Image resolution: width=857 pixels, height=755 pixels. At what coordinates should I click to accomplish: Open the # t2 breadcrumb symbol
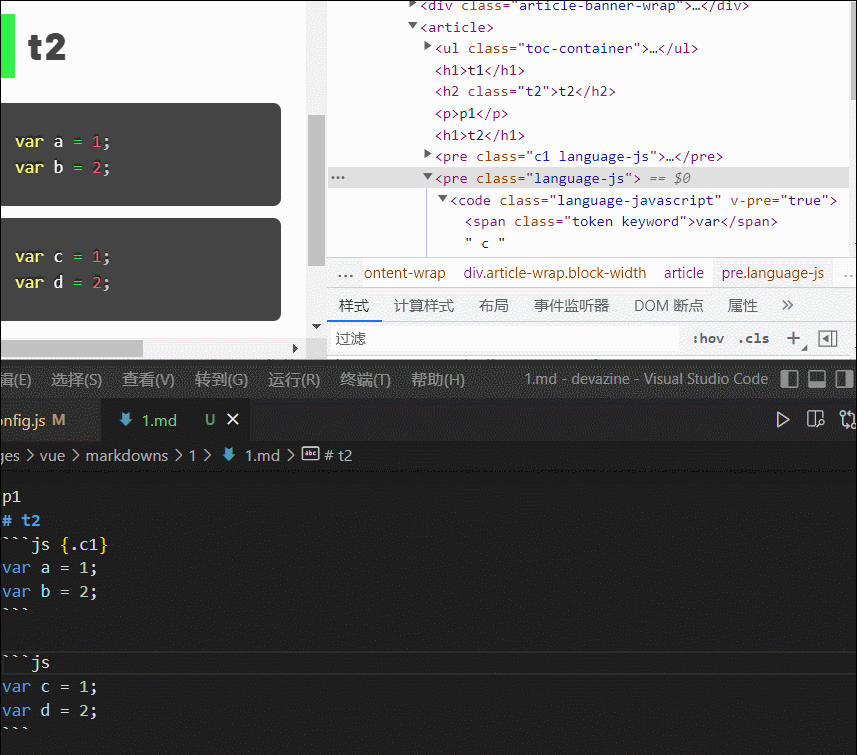pyautogui.click(x=338, y=455)
